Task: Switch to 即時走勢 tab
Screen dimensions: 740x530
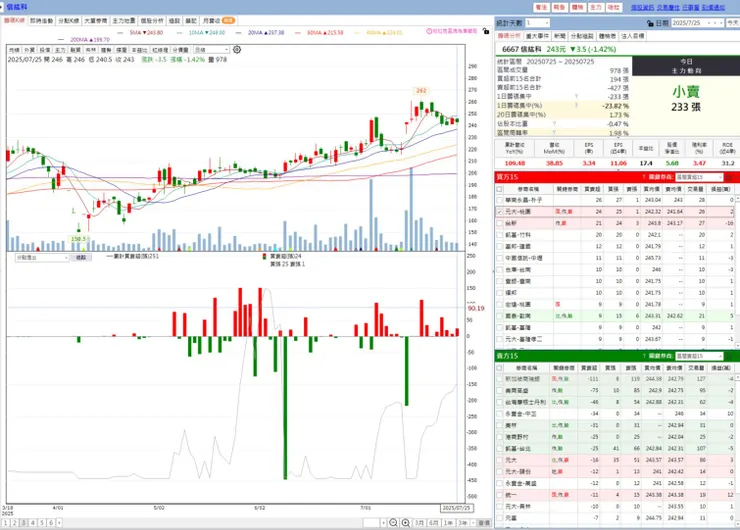Action: tap(42, 21)
